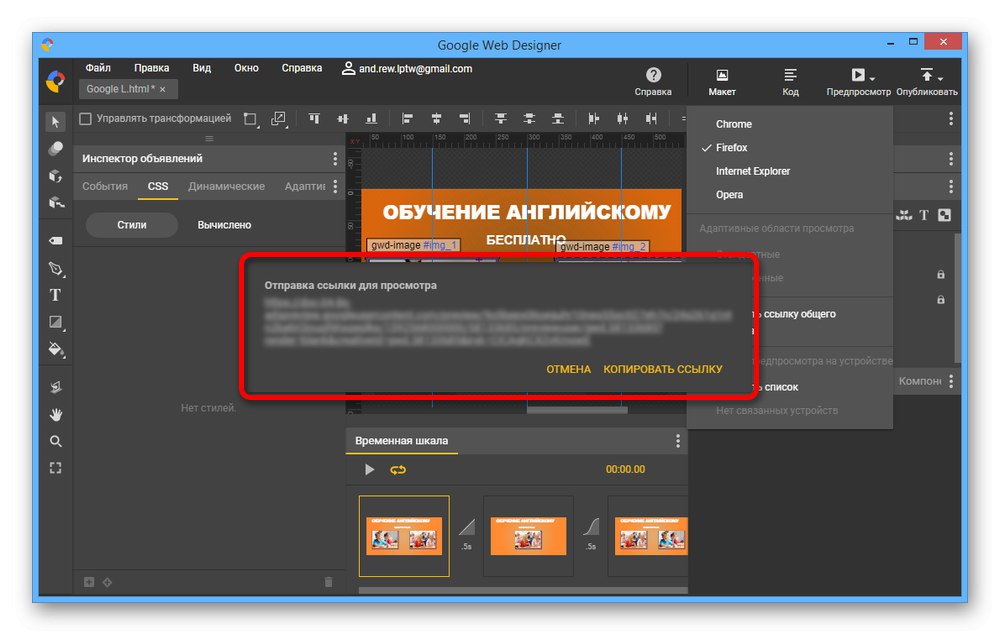Click align vertical centers icon
This screenshot has height=635, width=1000.
pos(342,118)
